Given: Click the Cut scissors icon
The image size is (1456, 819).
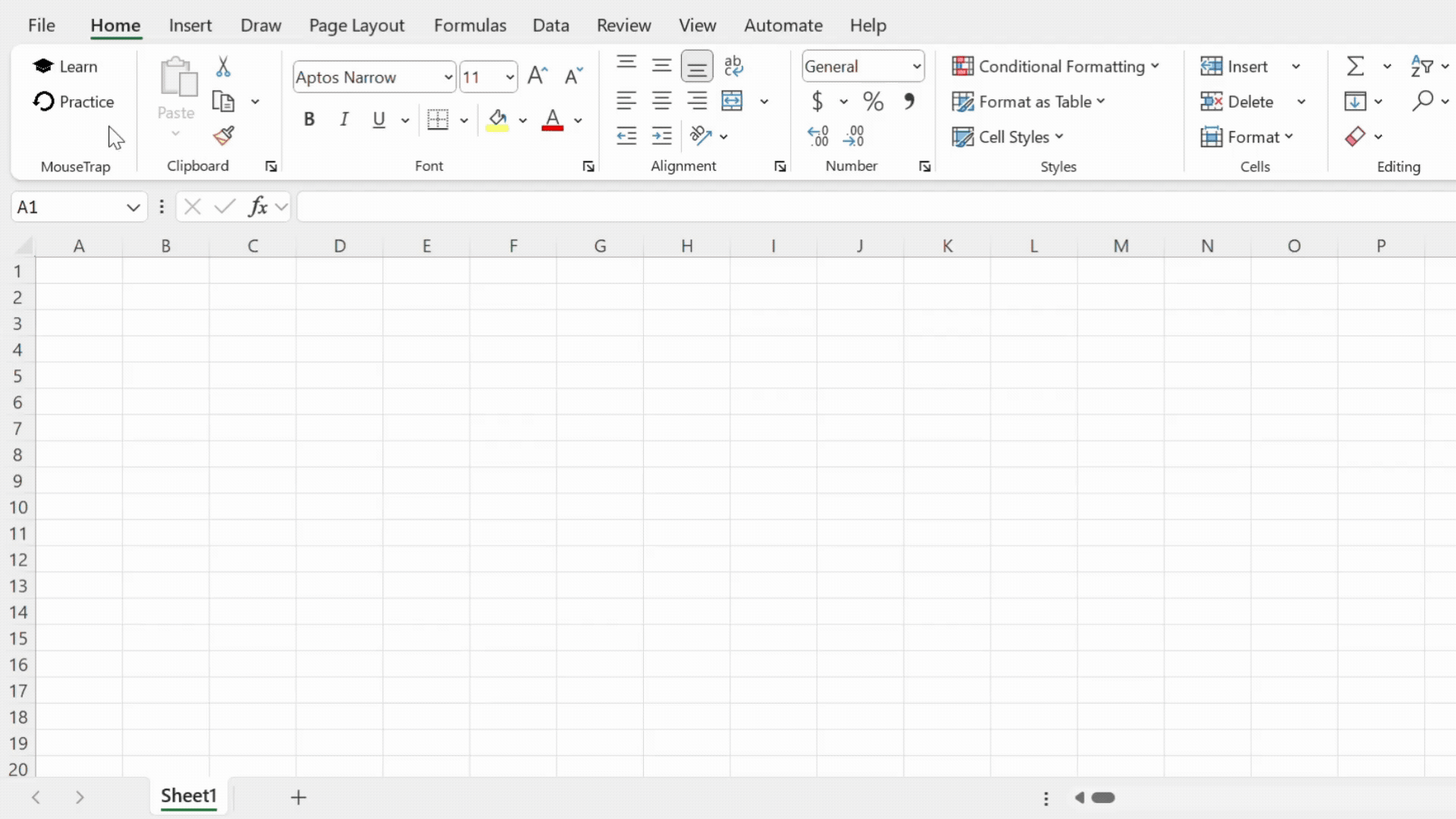Looking at the screenshot, I should coord(223,67).
